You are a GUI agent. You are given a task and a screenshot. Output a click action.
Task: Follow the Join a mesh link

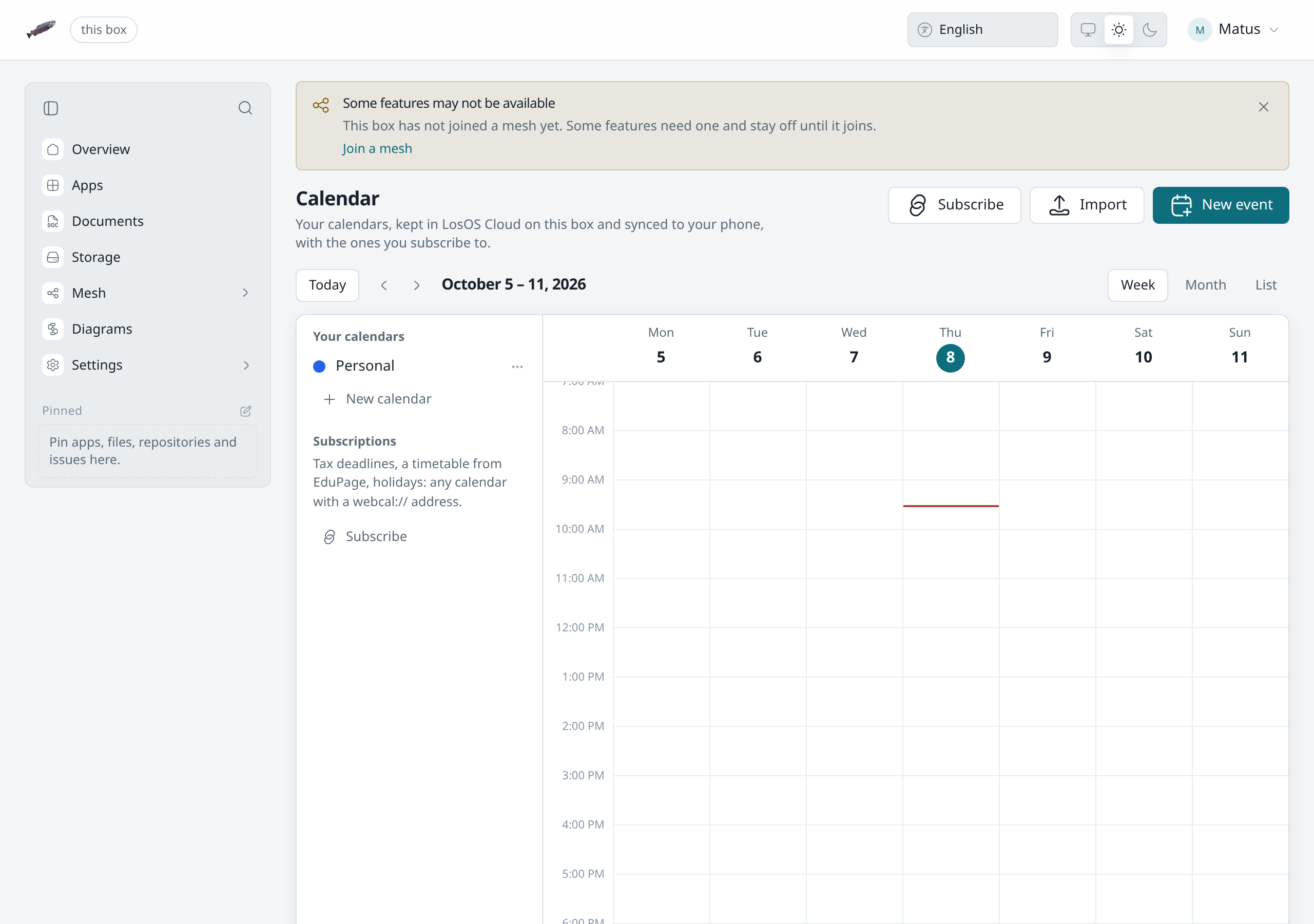(x=377, y=149)
